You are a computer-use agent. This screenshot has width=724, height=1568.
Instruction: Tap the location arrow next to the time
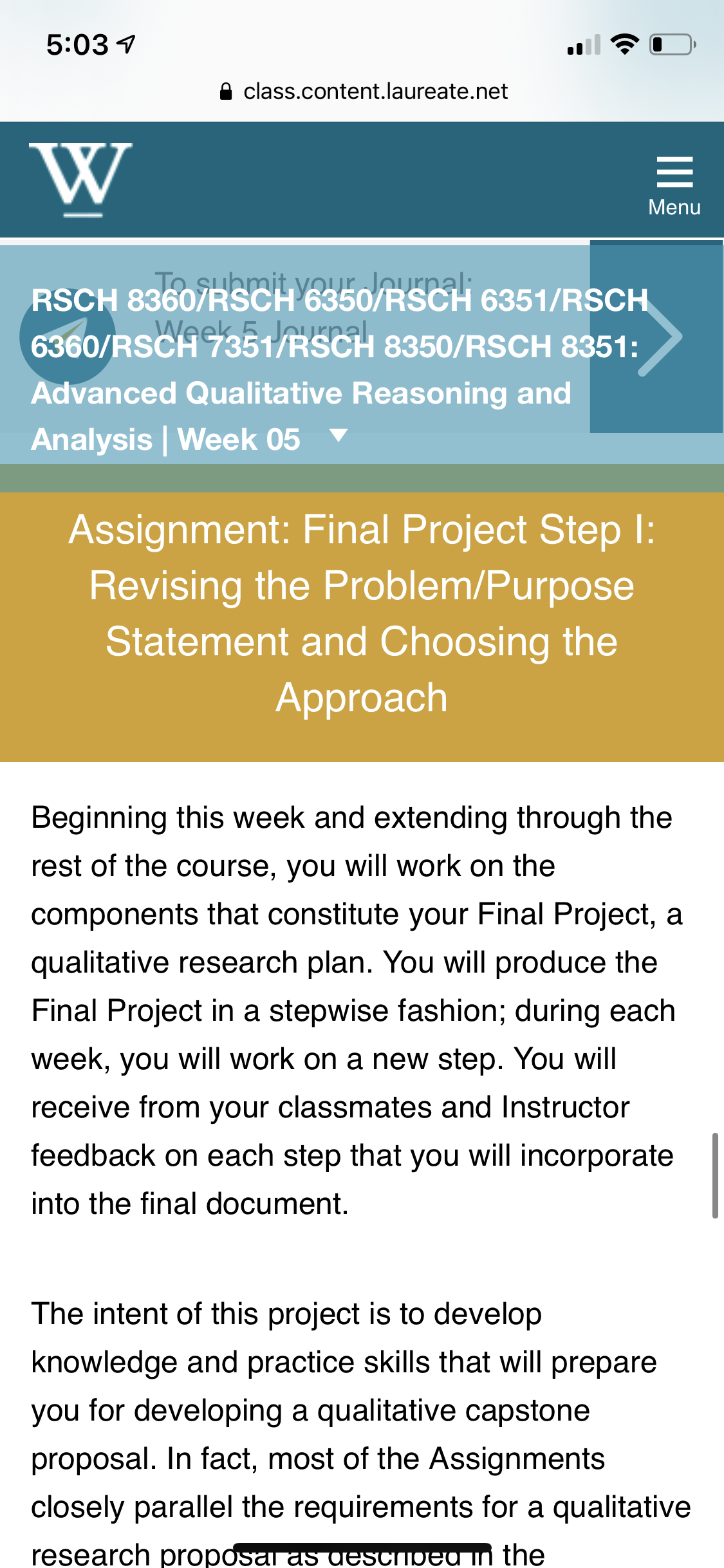coord(126,44)
